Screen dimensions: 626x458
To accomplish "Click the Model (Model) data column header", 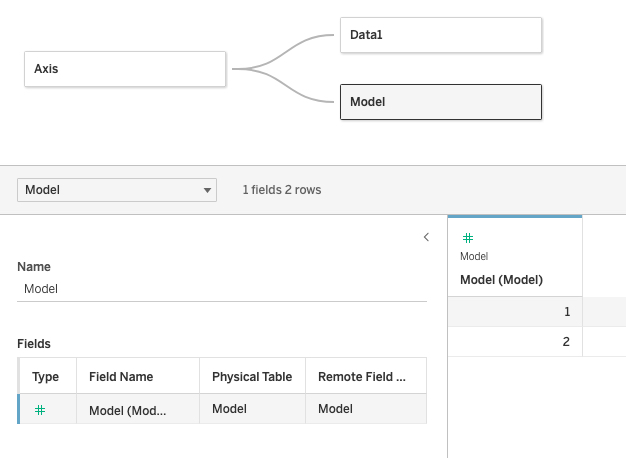I will [x=515, y=258].
